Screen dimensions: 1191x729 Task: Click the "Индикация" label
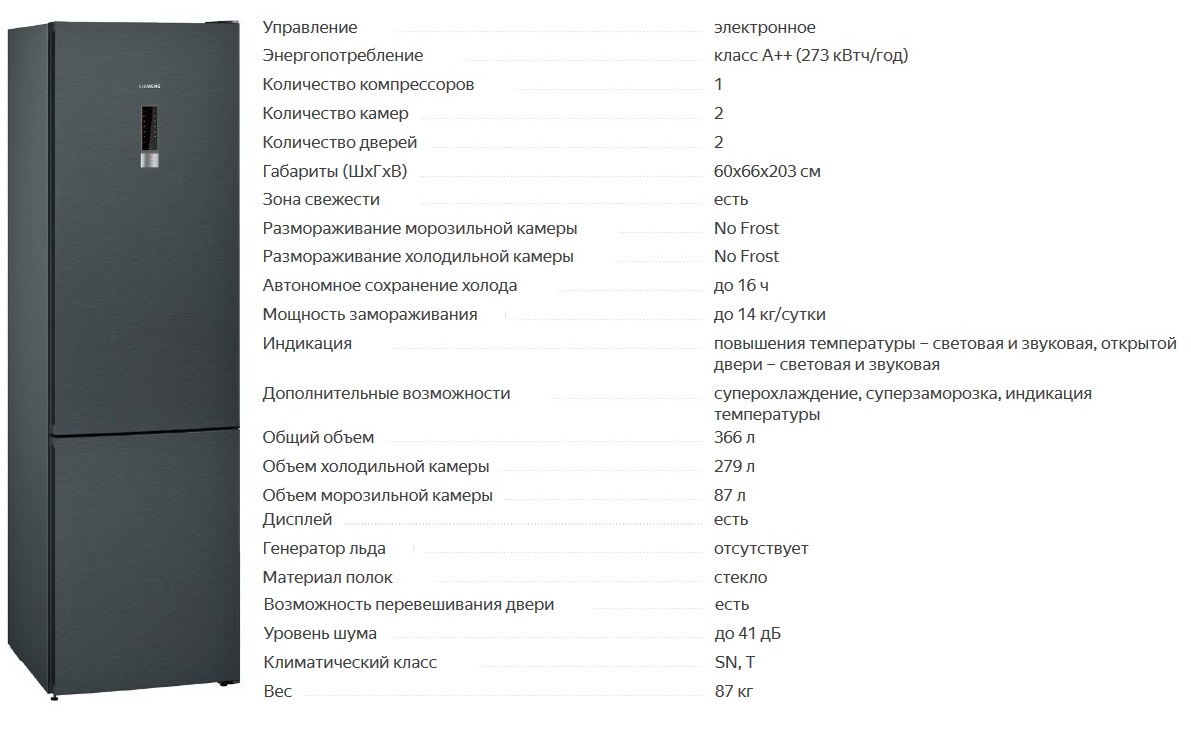pos(307,344)
